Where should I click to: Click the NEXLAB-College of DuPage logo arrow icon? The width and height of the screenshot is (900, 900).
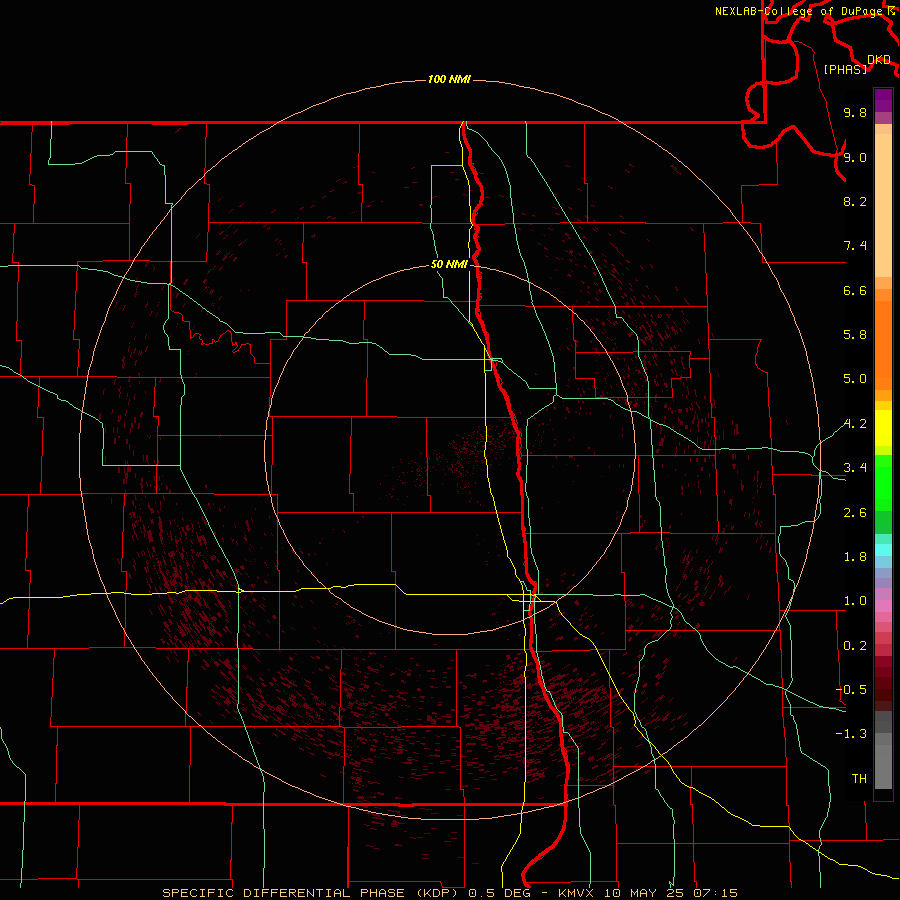tap(890, 11)
